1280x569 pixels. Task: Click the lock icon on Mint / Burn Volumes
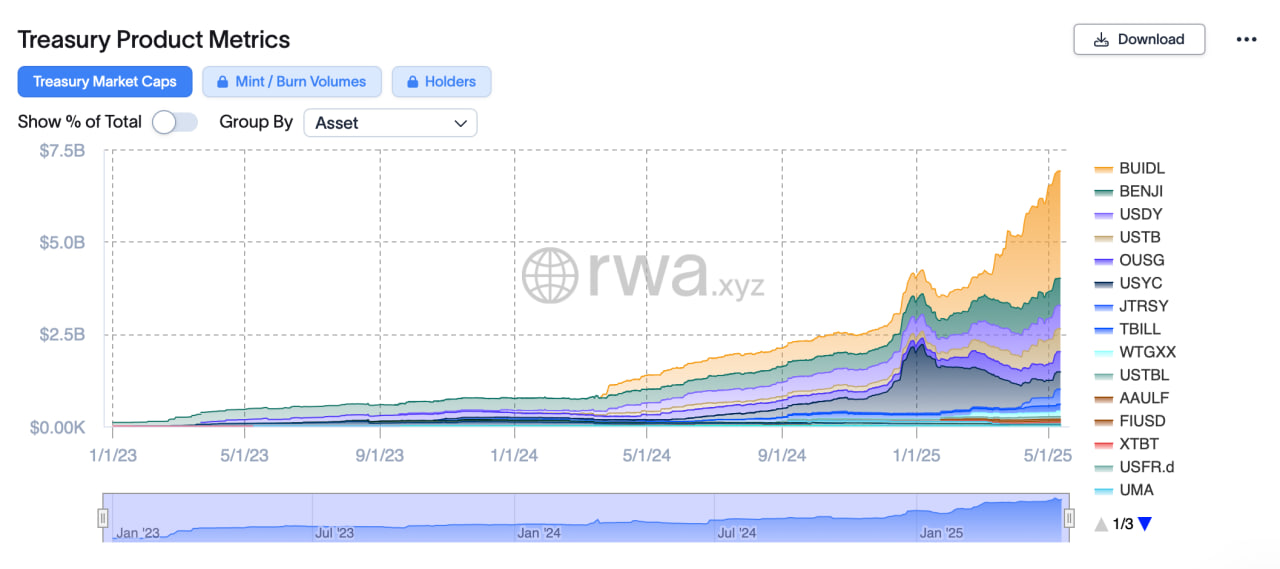tap(223, 82)
